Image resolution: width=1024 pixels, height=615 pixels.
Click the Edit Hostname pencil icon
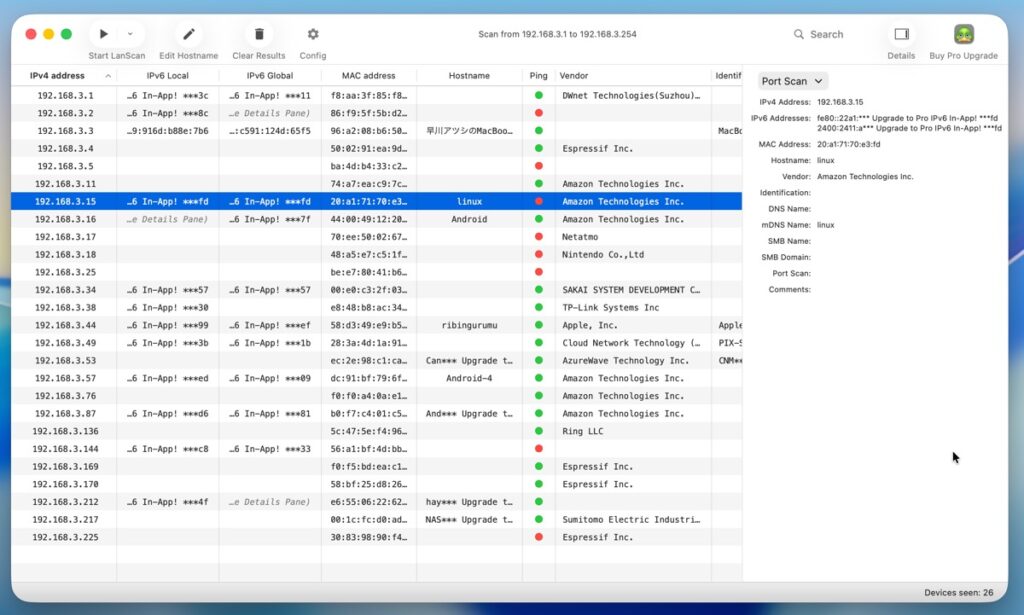188,34
